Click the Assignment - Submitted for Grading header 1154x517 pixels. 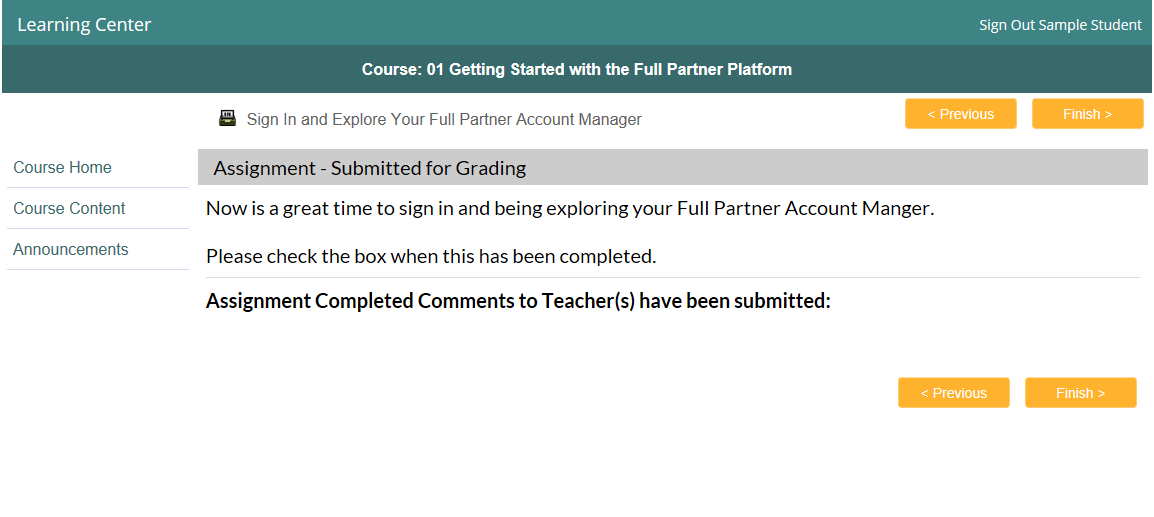tap(673, 167)
